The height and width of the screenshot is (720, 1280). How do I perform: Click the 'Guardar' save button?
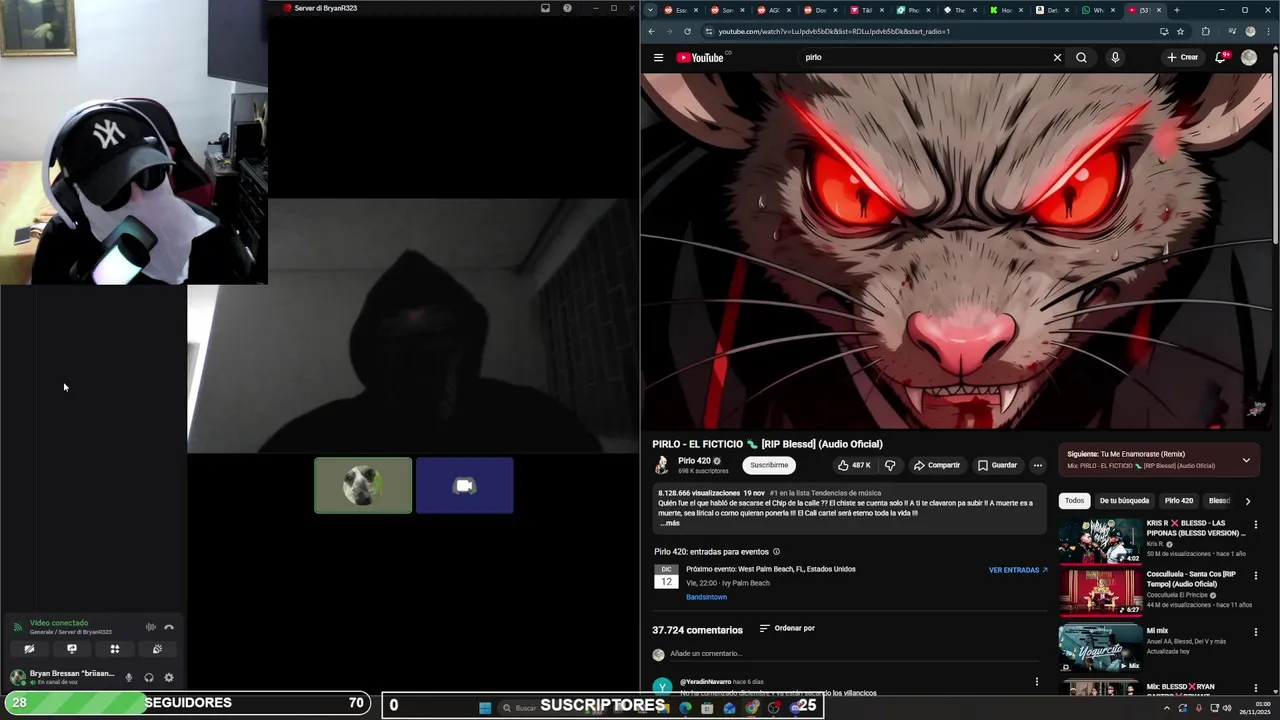pyautogui.click(x=997, y=465)
